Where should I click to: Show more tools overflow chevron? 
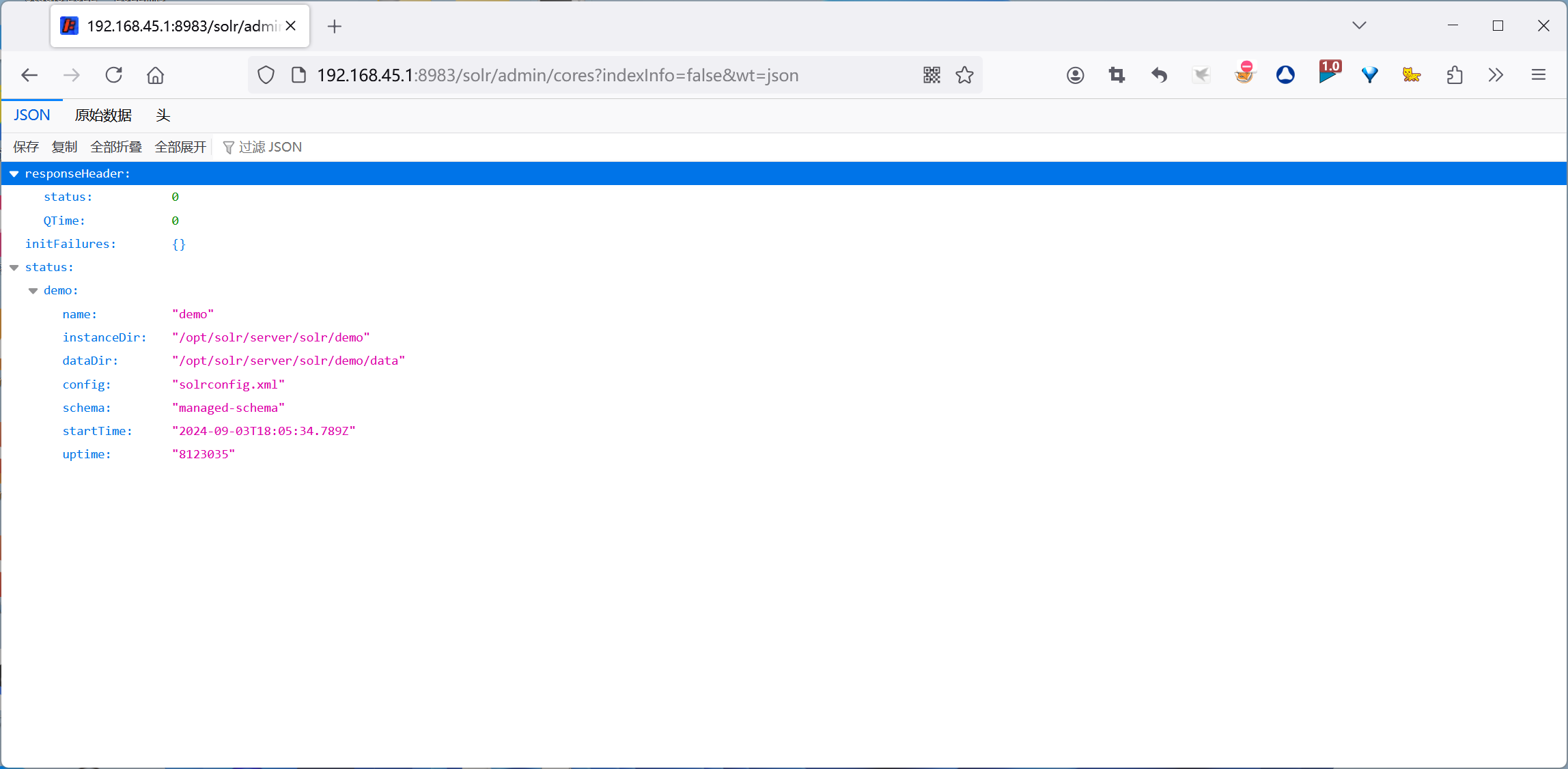click(x=1496, y=75)
